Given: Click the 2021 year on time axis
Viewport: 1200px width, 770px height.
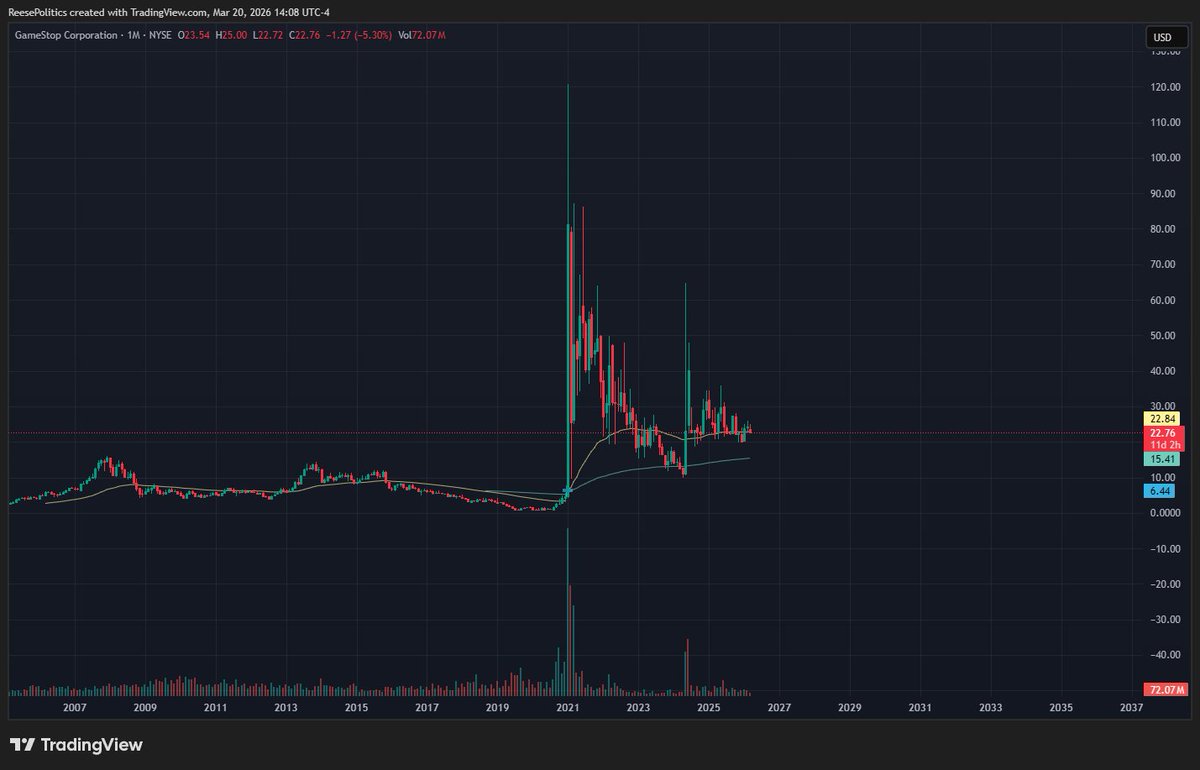Looking at the screenshot, I should (x=568, y=708).
